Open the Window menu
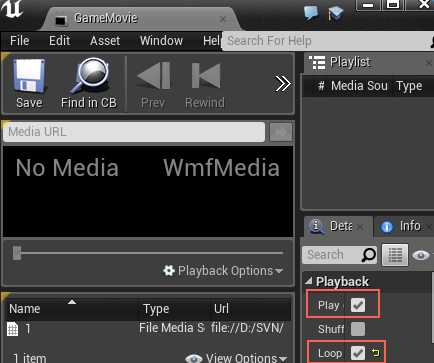 point(161,41)
